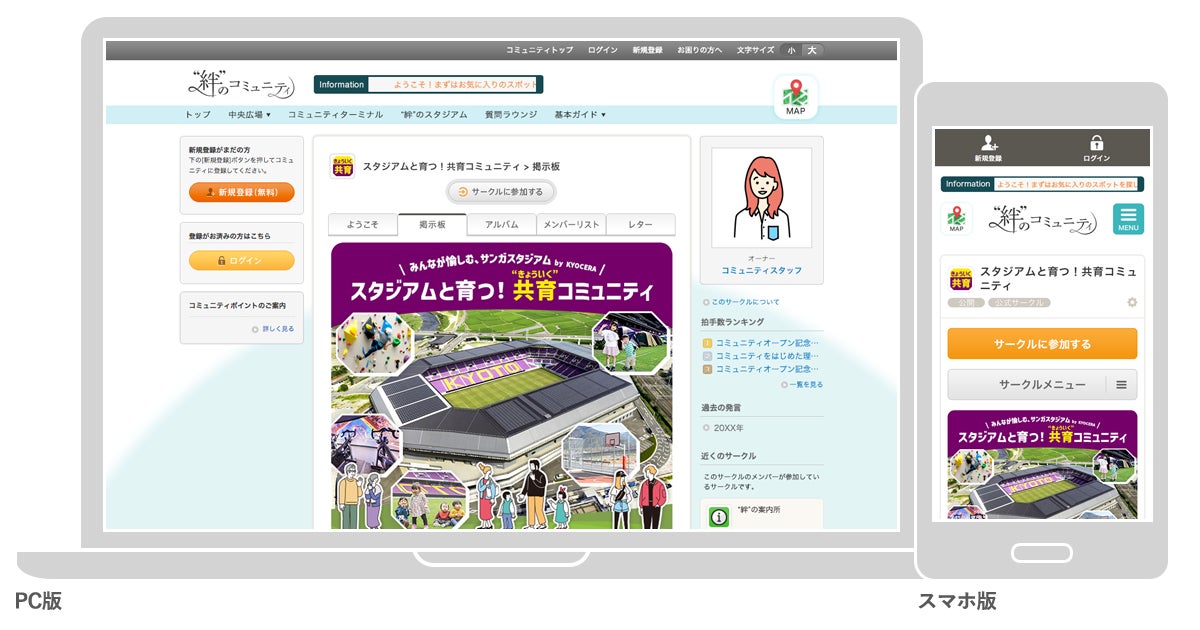This screenshot has height=630, width=1200.
Task: Open the smartphone MENU hamburger button
Action: tap(1128, 219)
